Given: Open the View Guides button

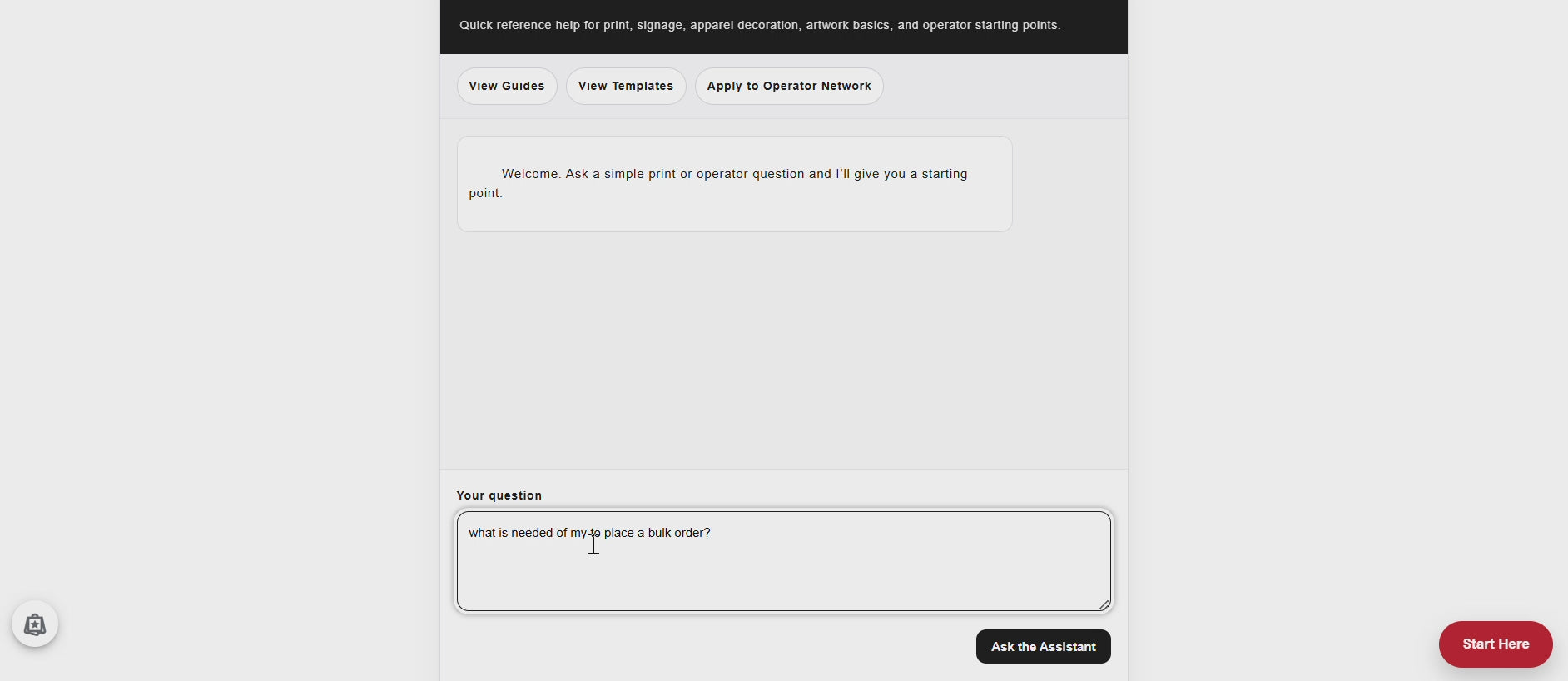Looking at the screenshot, I should click(x=507, y=86).
